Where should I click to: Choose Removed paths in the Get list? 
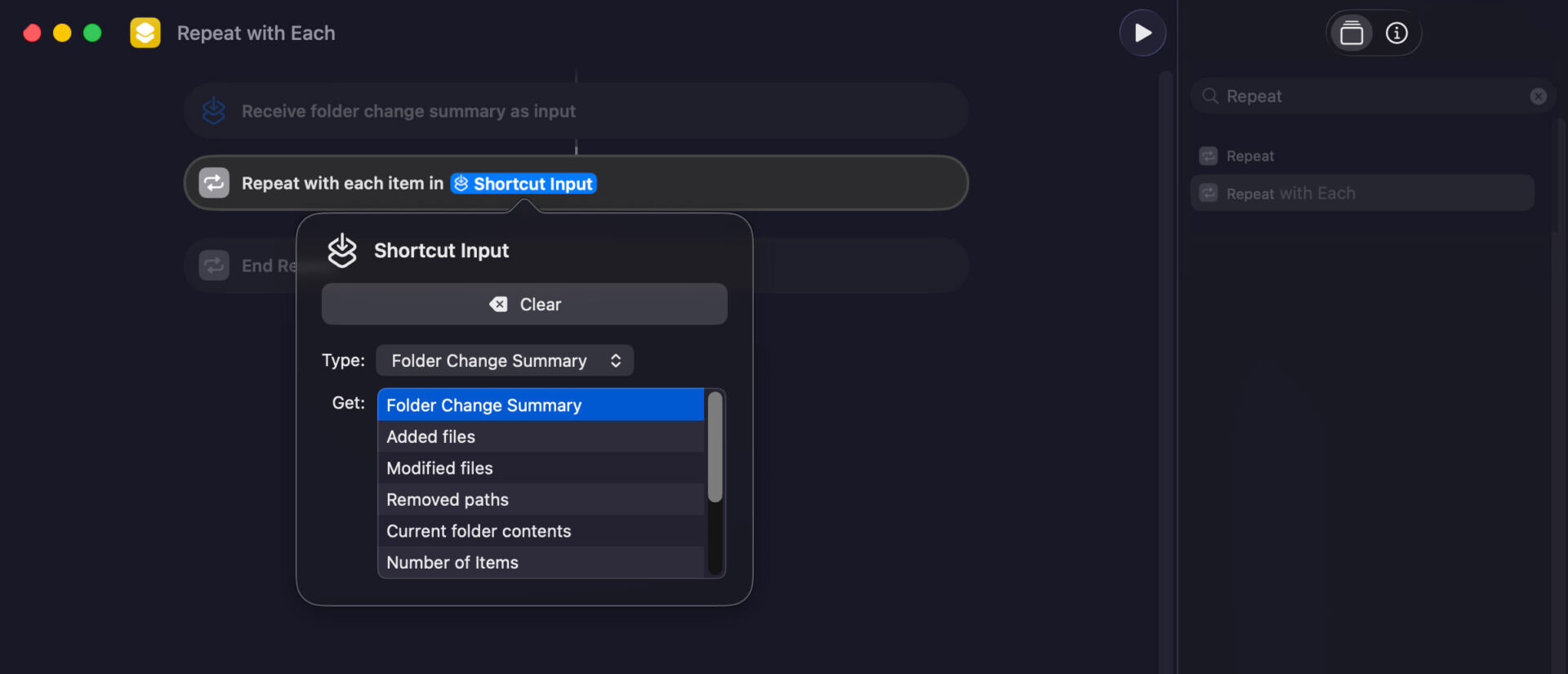click(447, 499)
